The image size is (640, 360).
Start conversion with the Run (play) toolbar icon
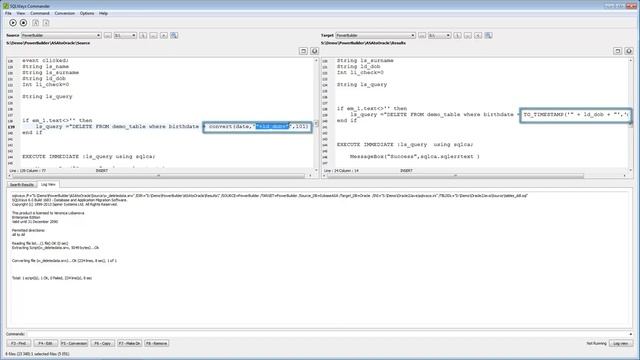(x=13, y=23)
